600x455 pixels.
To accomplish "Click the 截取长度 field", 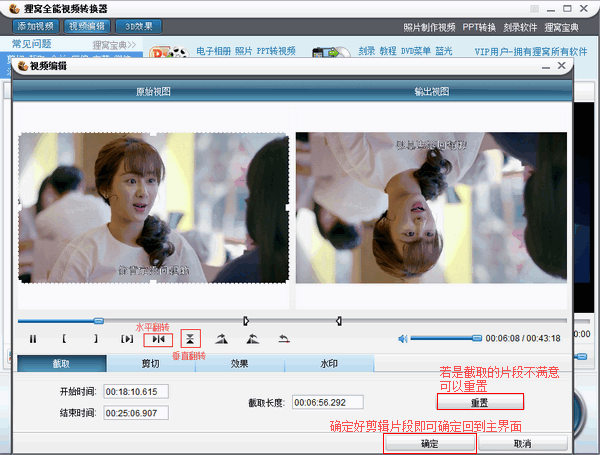I will pyautogui.click(x=328, y=403).
